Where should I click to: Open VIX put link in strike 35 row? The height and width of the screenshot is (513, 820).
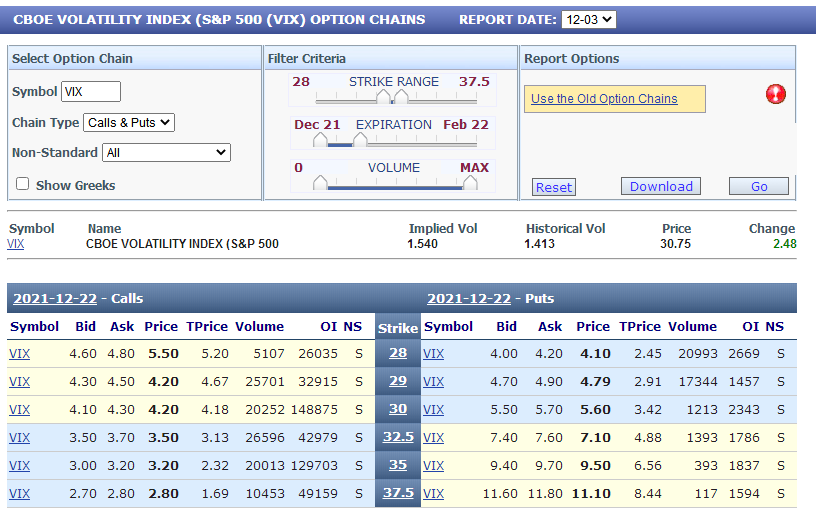[434, 465]
